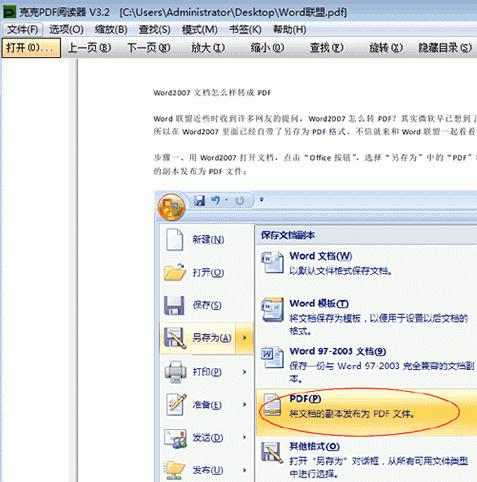477x482 pixels.
Task: Open the 模式(M) menu
Action: click(x=199, y=30)
